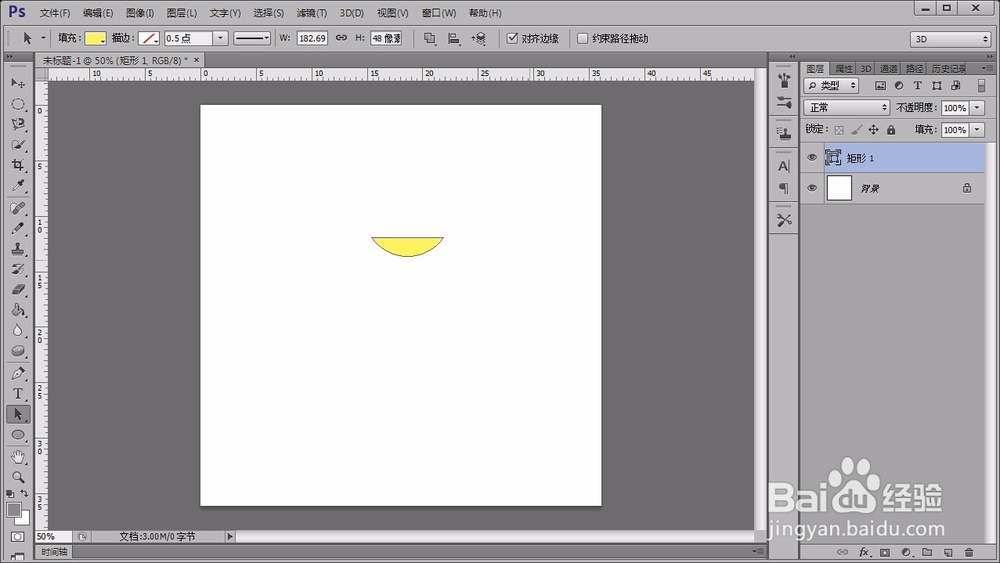Select the Hand tool
The height and width of the screenshot is (563, 1000).
tap(18, 457)
